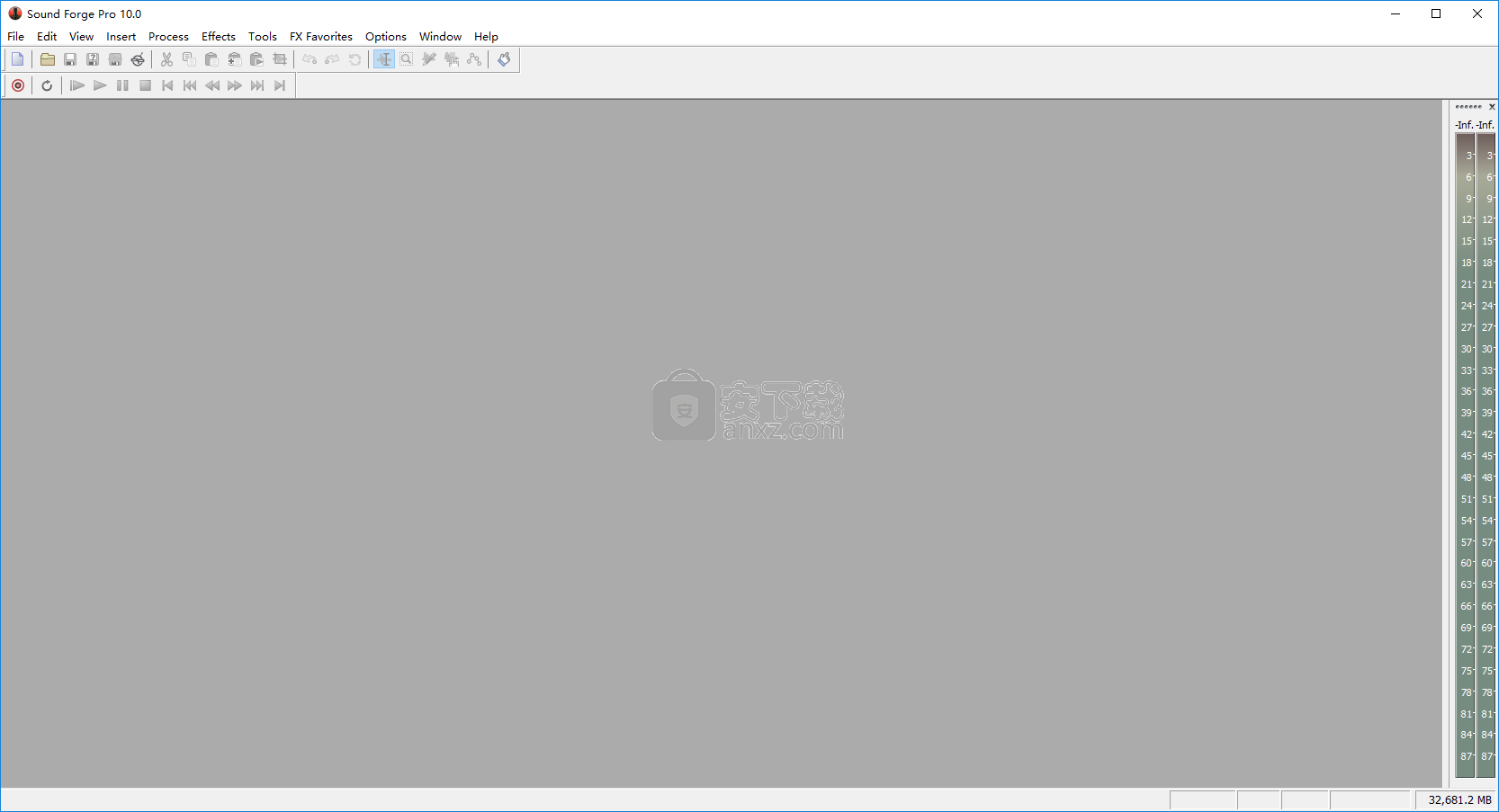The height and width of the screenshot is (812, 1499).
Task: Open the Help menu
Action: click(x=486, y=37)
